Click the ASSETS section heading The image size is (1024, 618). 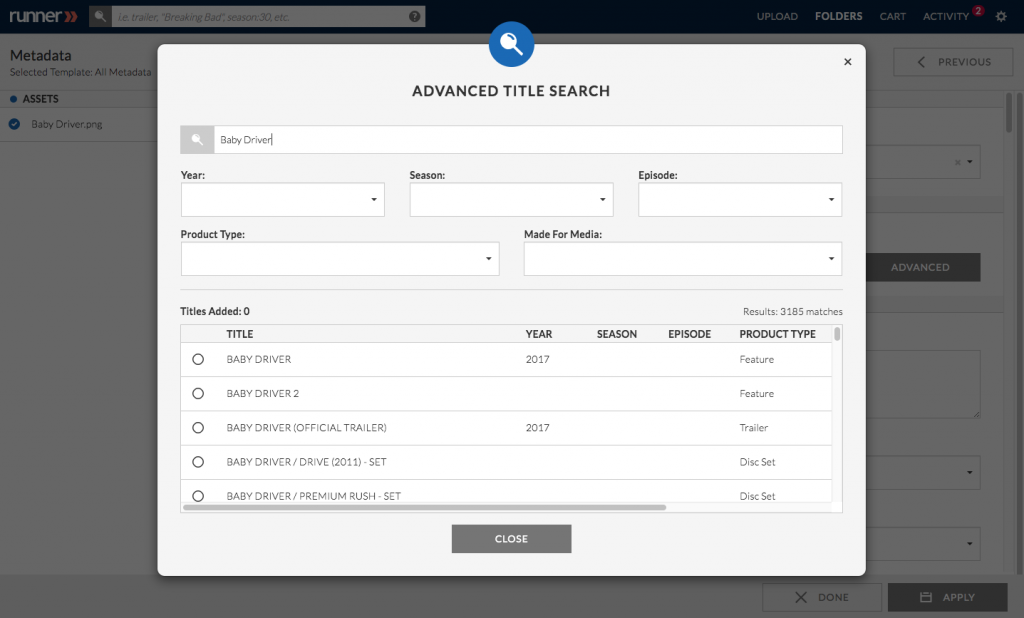click(x=40, y=99)
